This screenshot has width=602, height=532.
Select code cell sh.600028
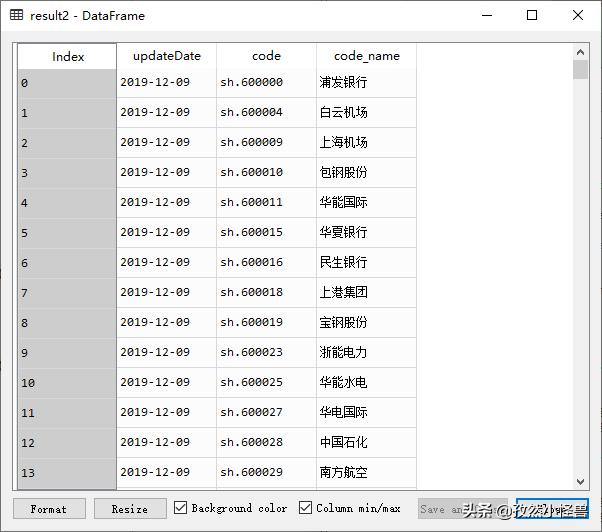(x=266, y=442)
